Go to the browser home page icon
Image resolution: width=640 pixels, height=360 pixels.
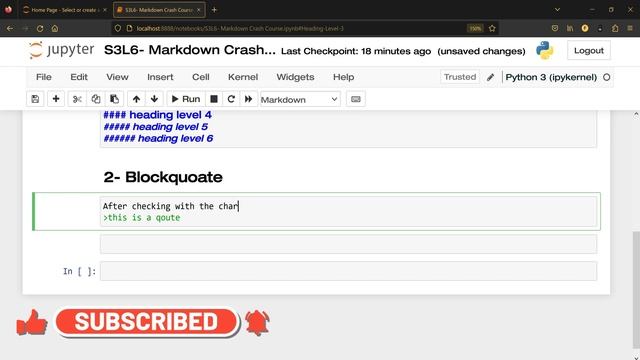(55, 28)
